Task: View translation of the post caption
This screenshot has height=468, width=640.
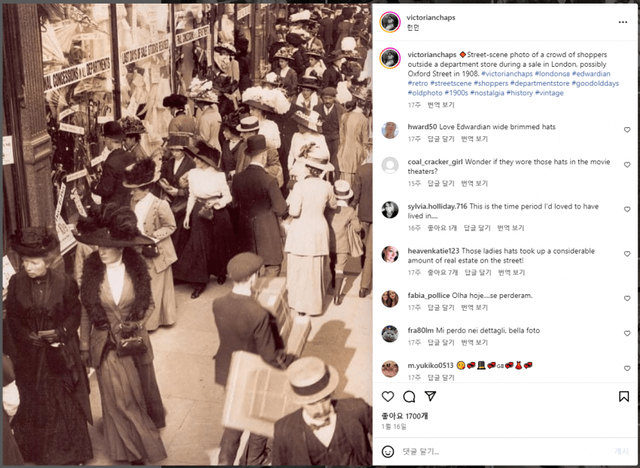Action: click(x=441, y=105)
